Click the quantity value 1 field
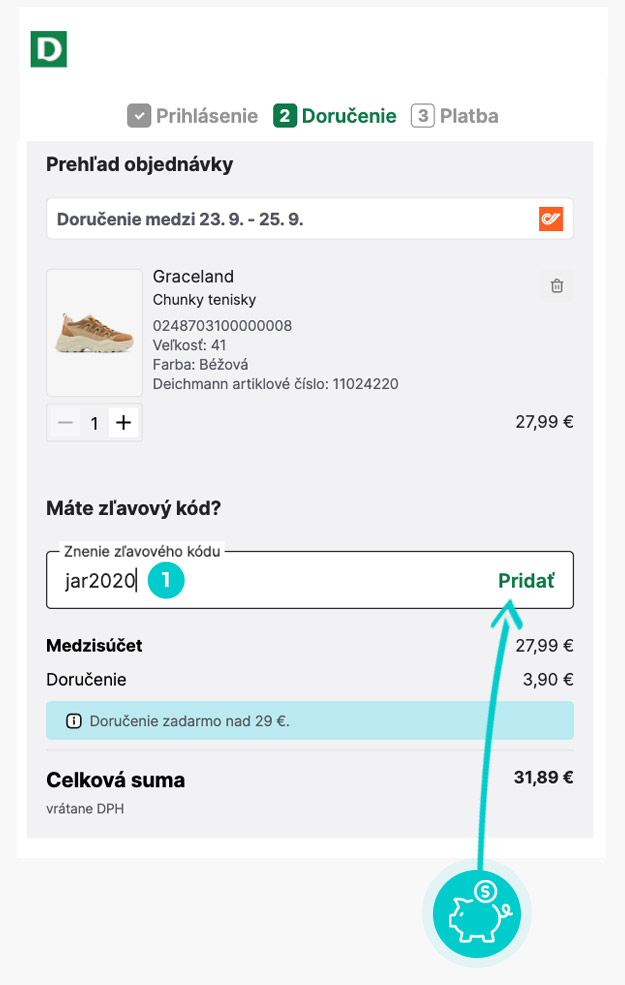 pos(95,423)
